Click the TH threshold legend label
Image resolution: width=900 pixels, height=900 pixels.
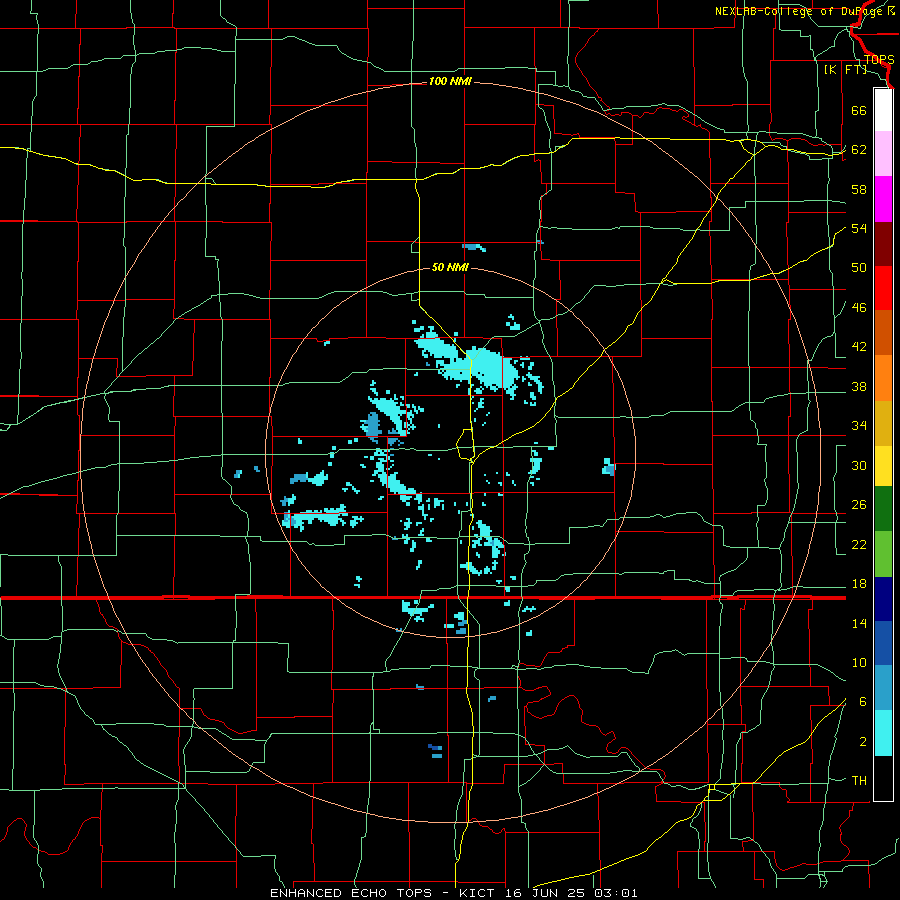[x=859, y=781]
